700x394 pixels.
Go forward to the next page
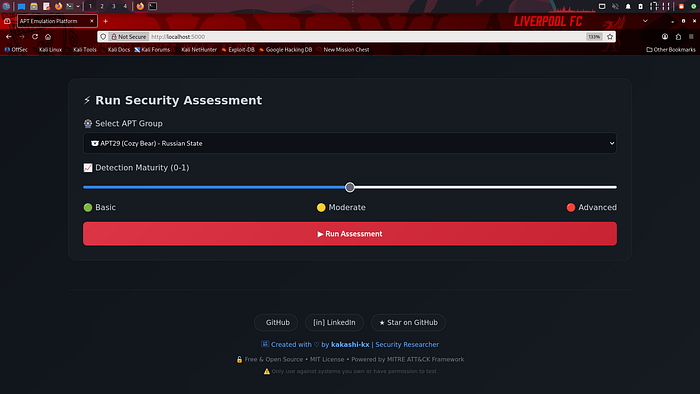21,37
